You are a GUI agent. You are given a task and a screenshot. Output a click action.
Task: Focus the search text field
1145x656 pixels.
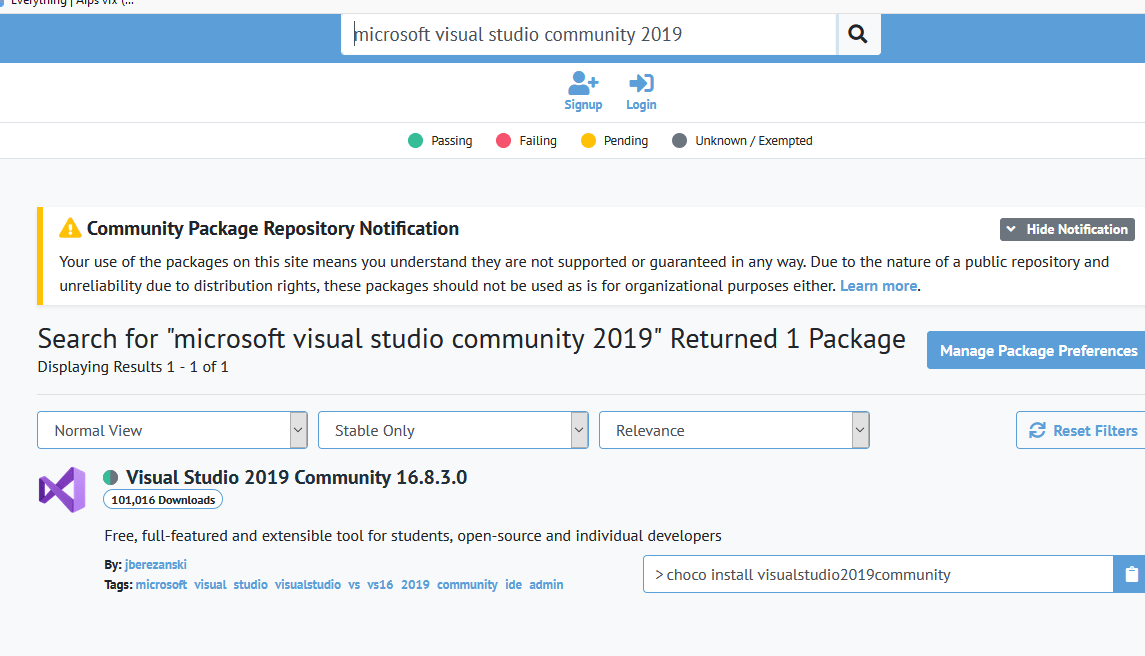point(590,35)
